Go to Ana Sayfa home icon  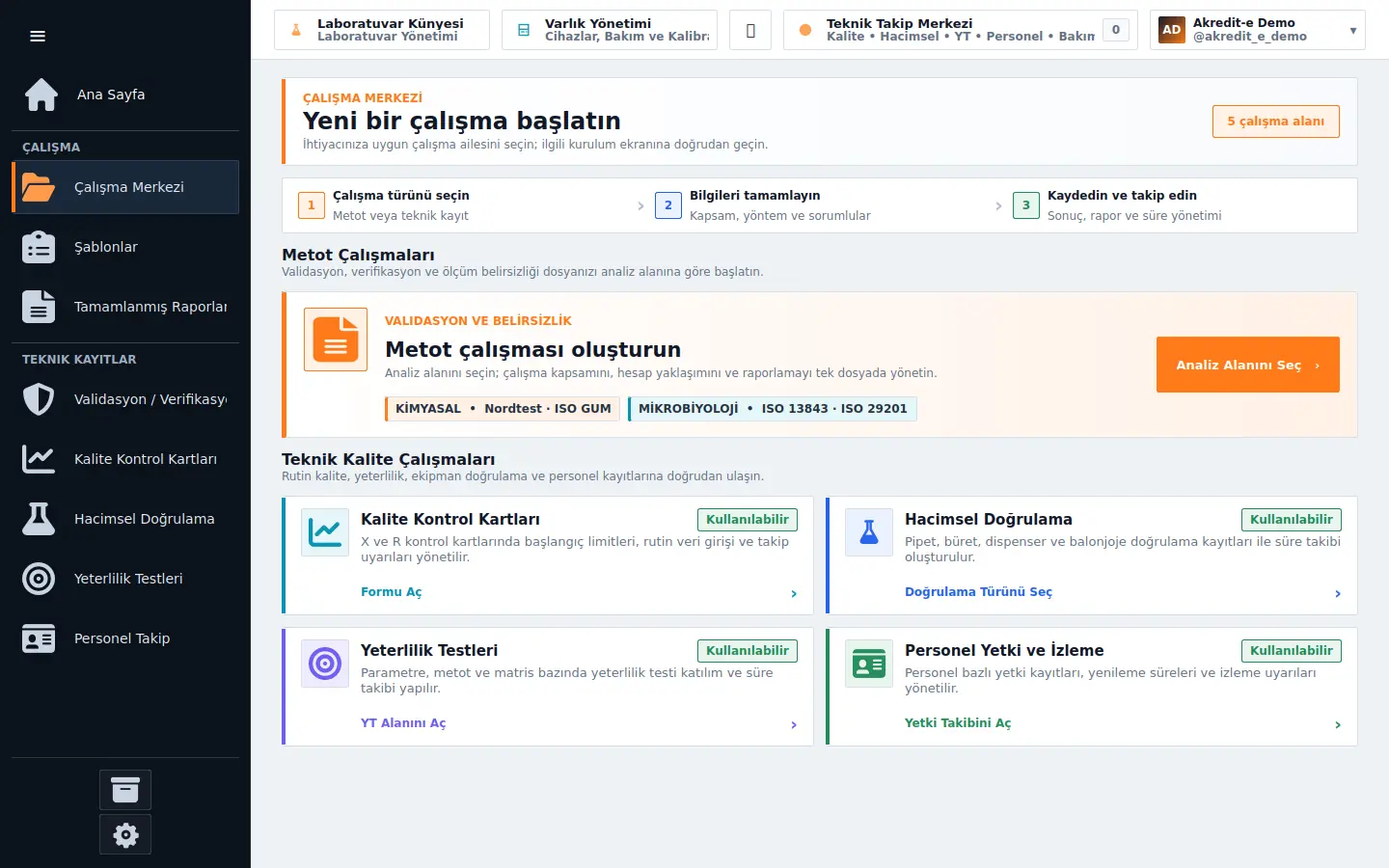pyautogui.click(x=41, y=95)
